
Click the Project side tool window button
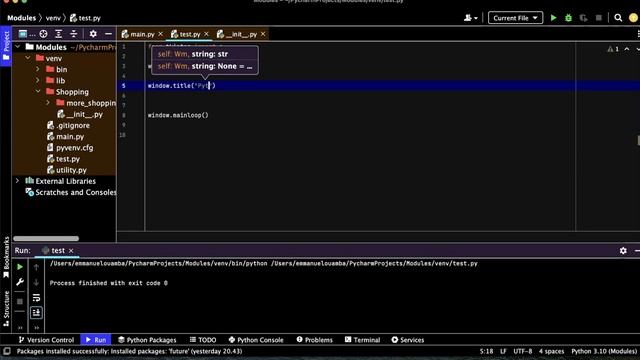(x=6, y=46)
